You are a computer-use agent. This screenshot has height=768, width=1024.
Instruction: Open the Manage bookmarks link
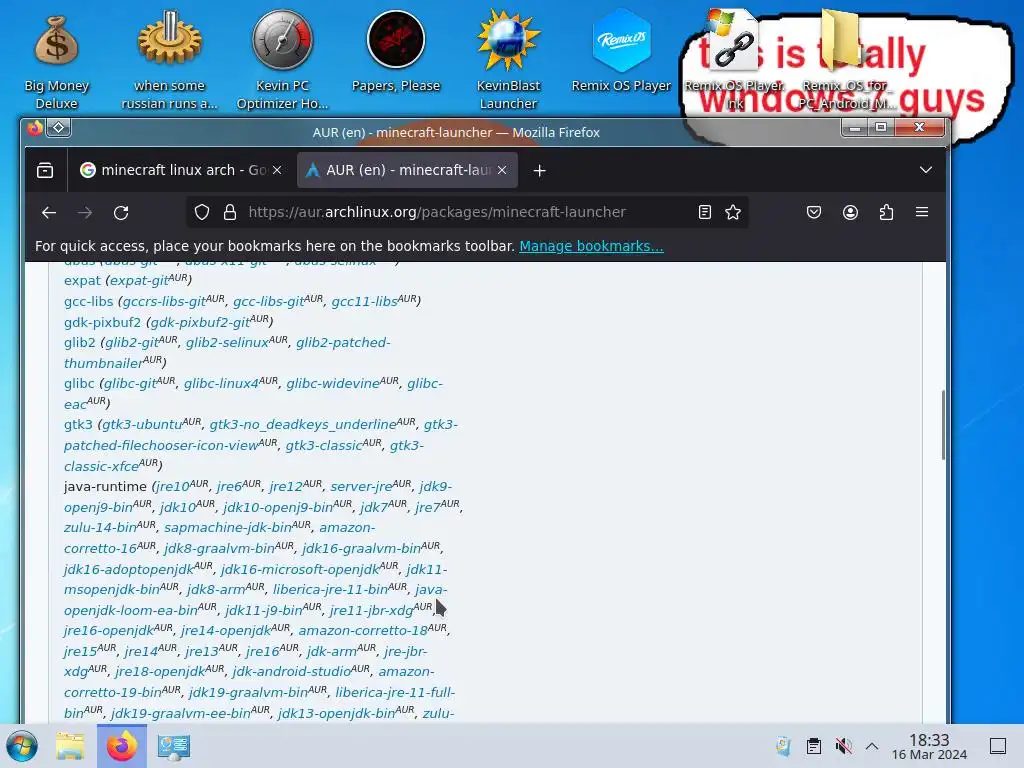click(x=591, y=246)
